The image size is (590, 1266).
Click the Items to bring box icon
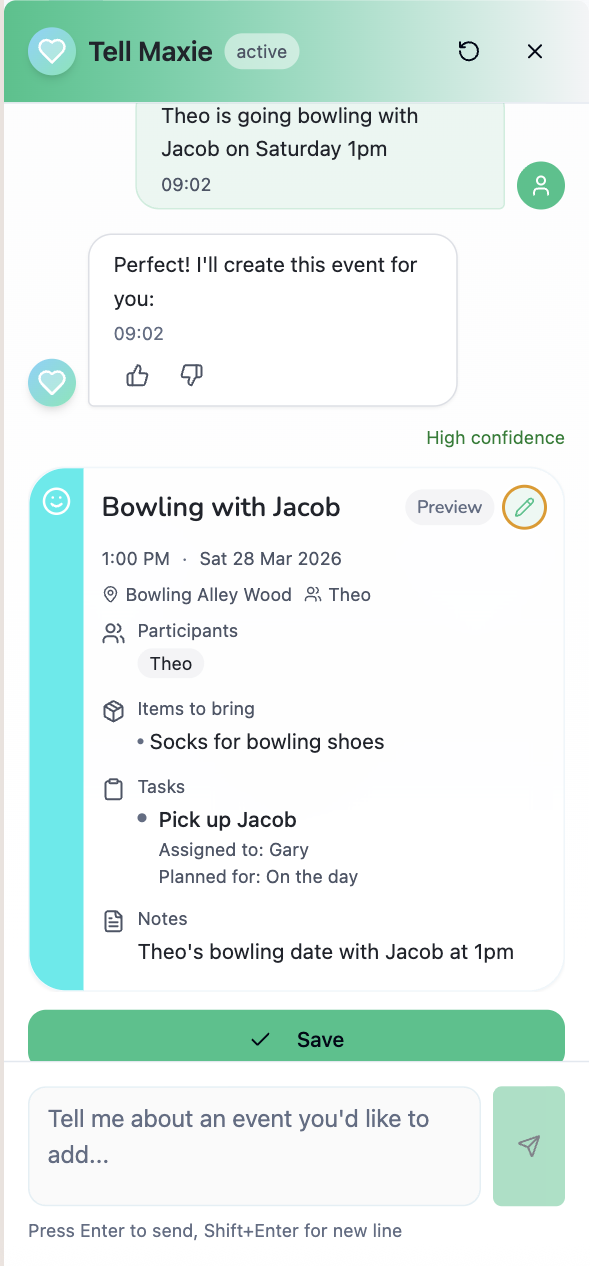point(112,710)
